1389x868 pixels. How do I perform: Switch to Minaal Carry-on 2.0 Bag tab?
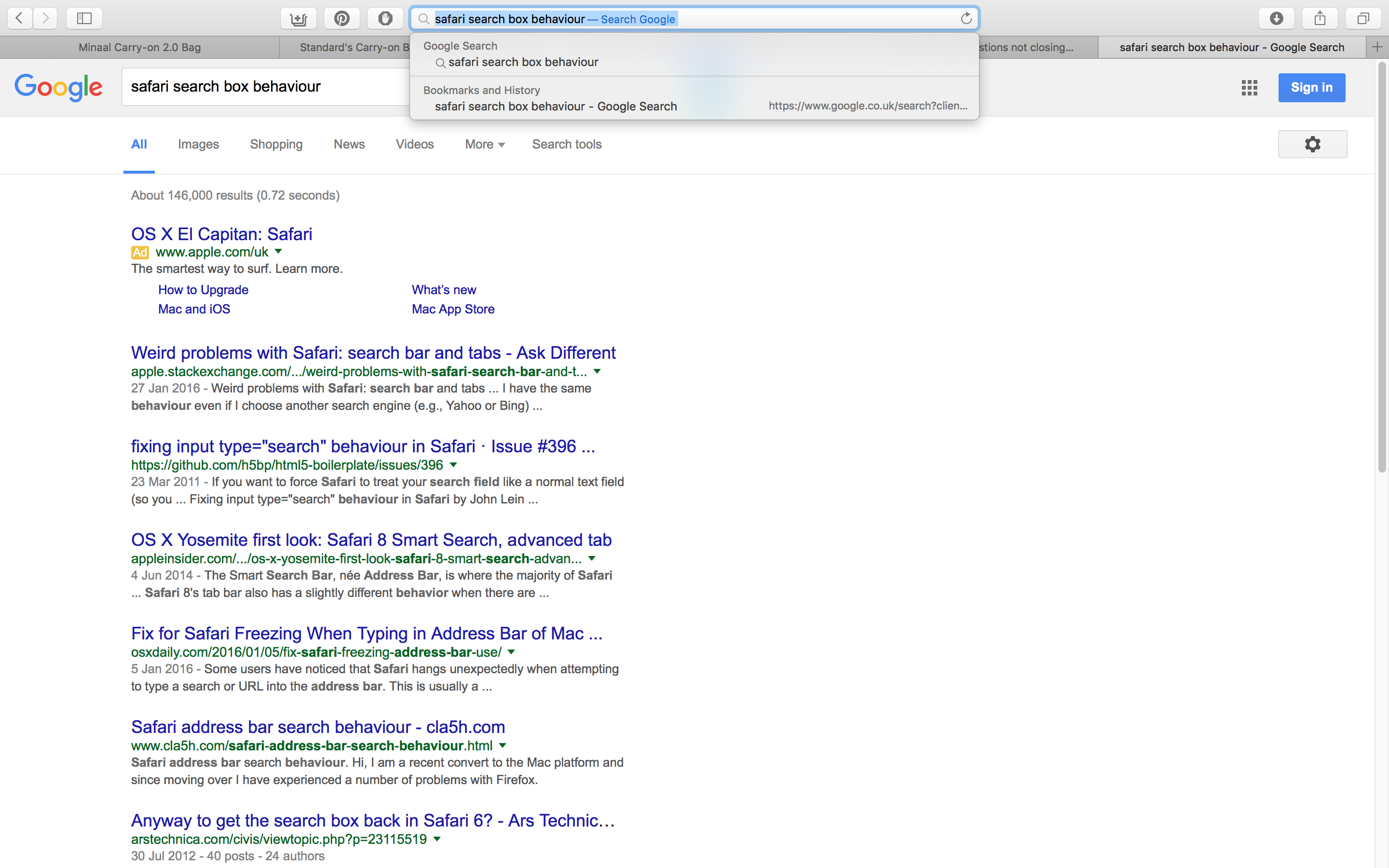click(139, 47)
